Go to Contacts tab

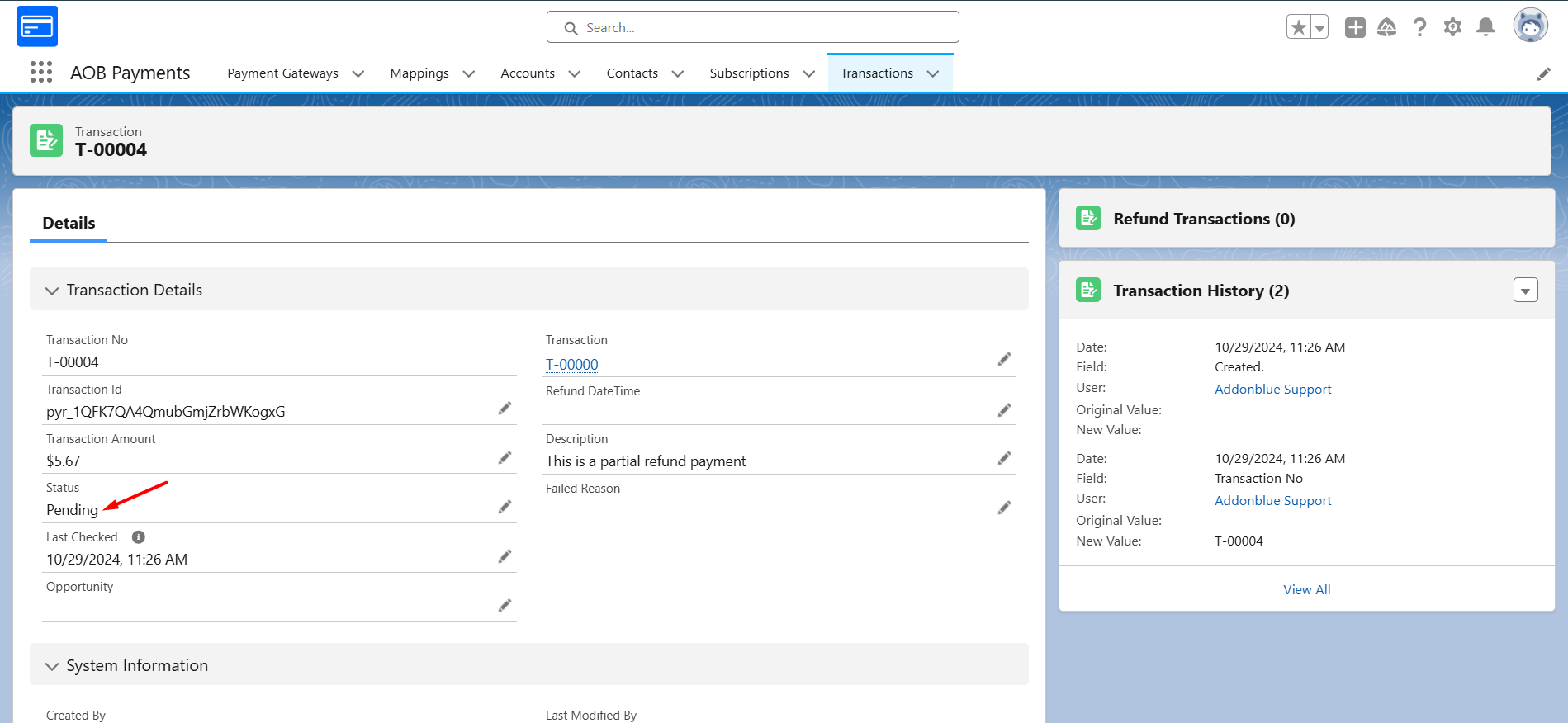click(x=632, y=73)
